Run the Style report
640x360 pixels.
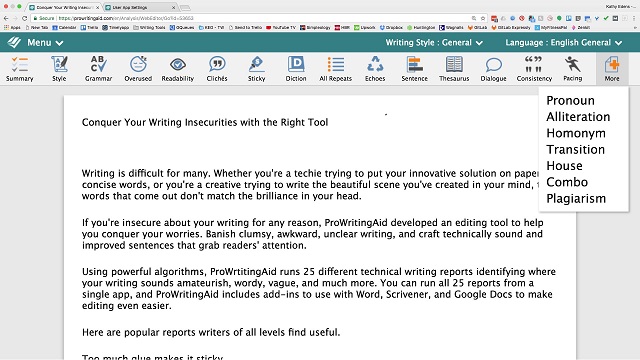tap(59, 69)
